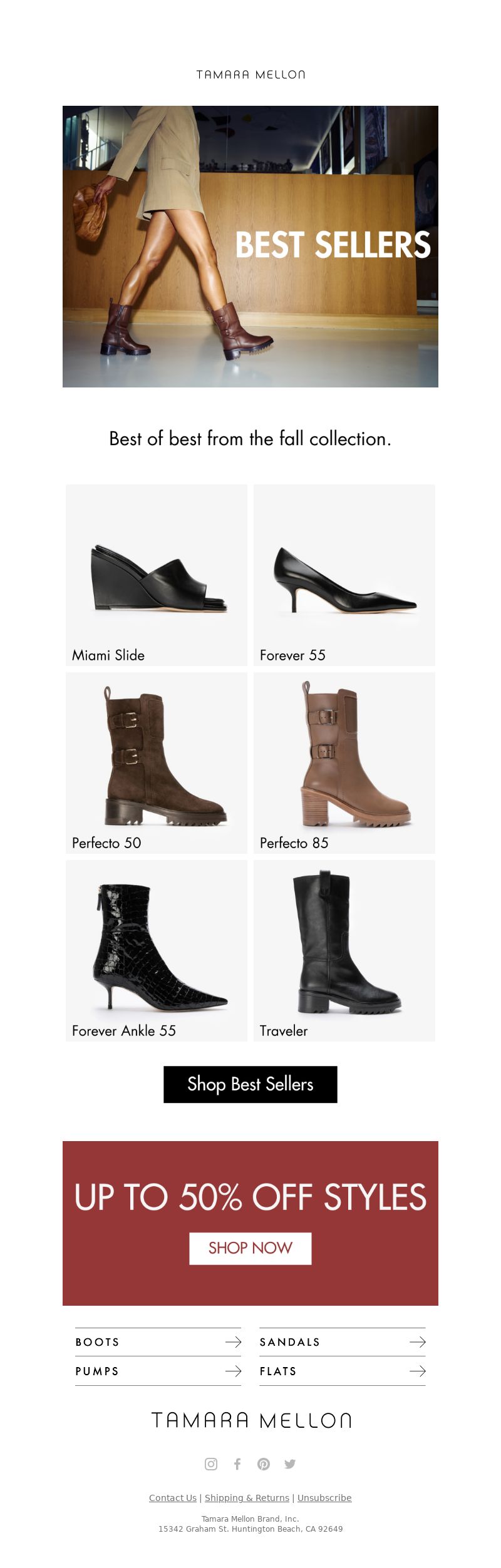Open the Contact Us link

(x=173, y=1497)
